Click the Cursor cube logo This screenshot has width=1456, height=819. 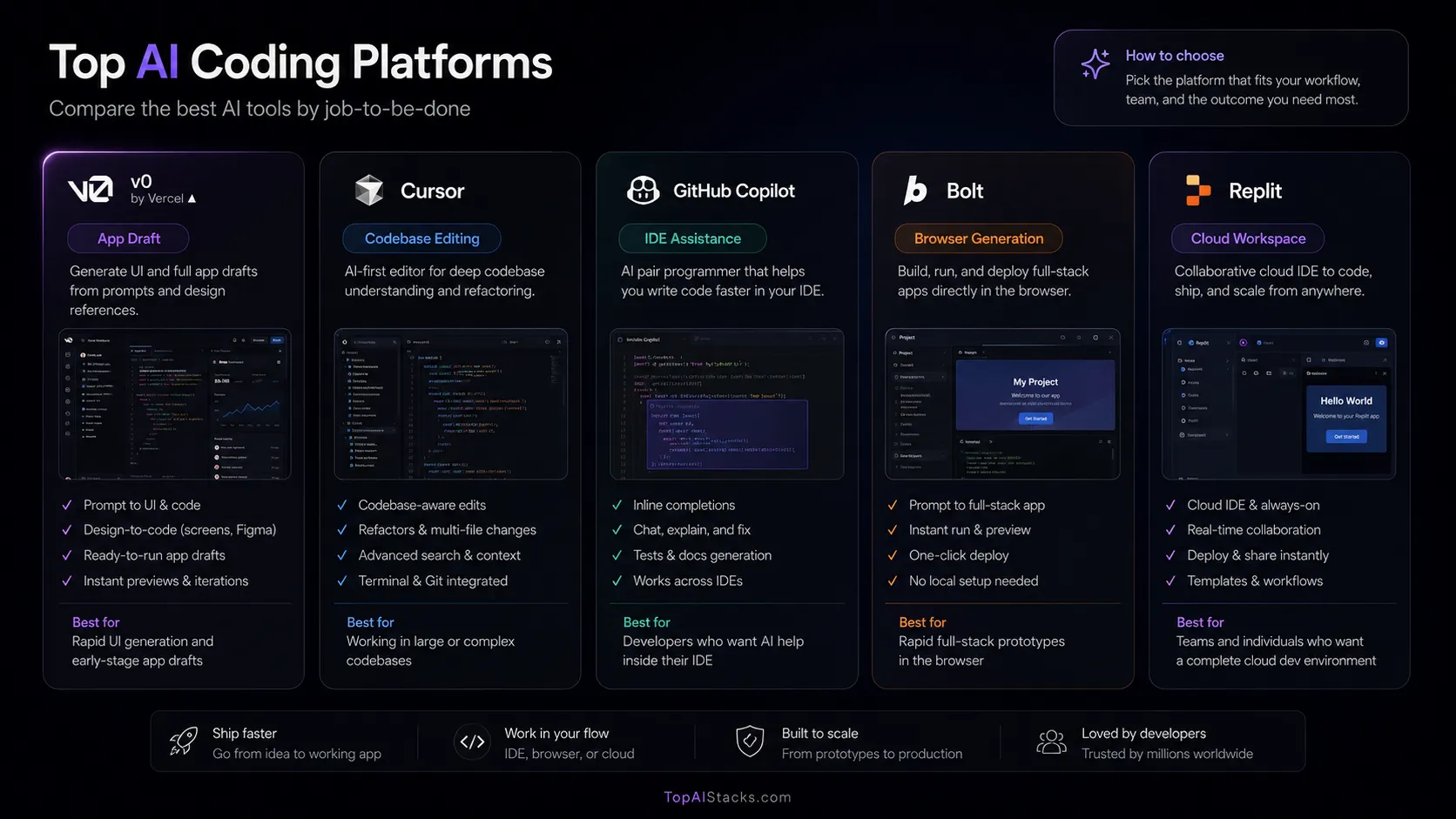point(369,190)
